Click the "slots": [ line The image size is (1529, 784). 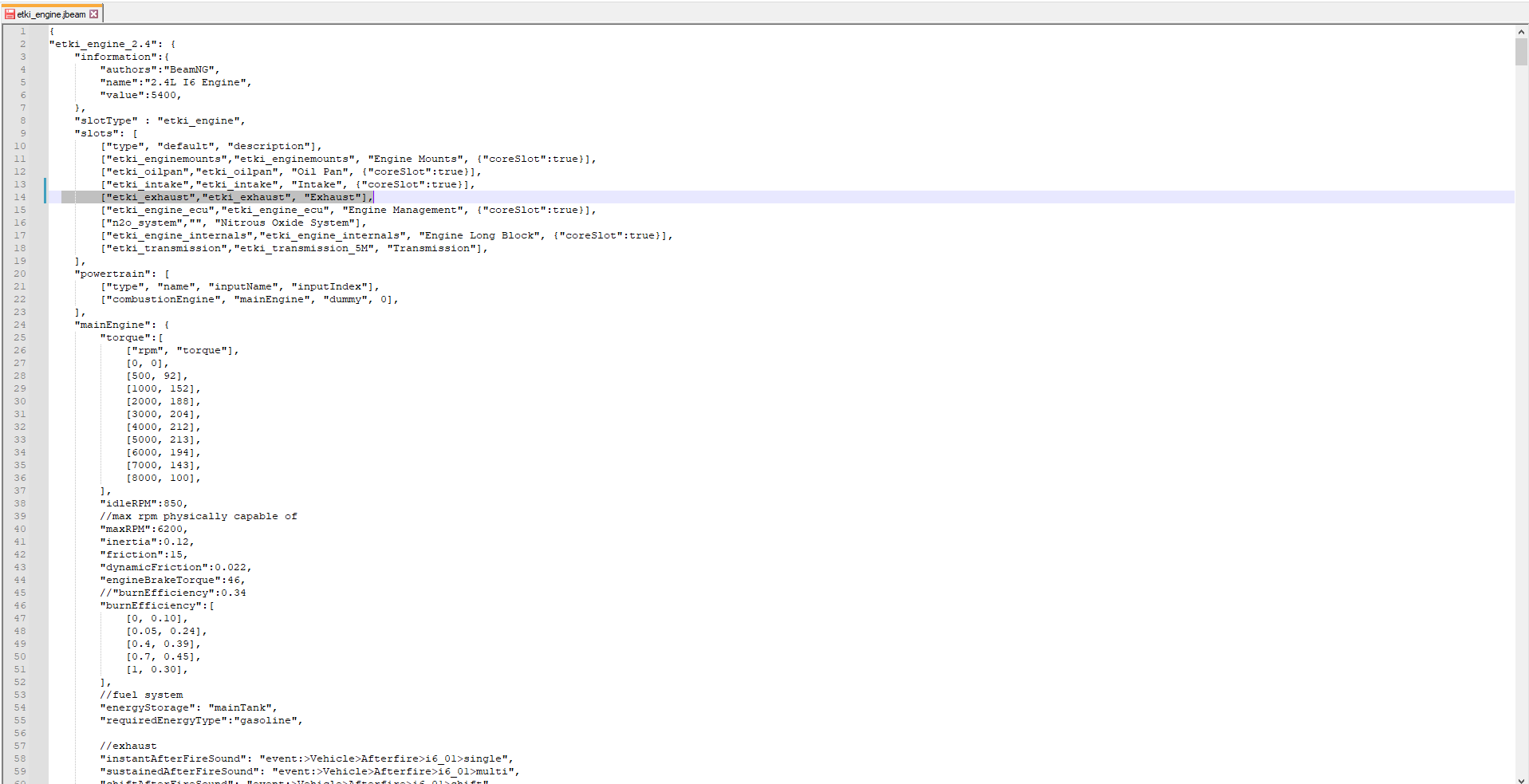[x=106, y=133]
